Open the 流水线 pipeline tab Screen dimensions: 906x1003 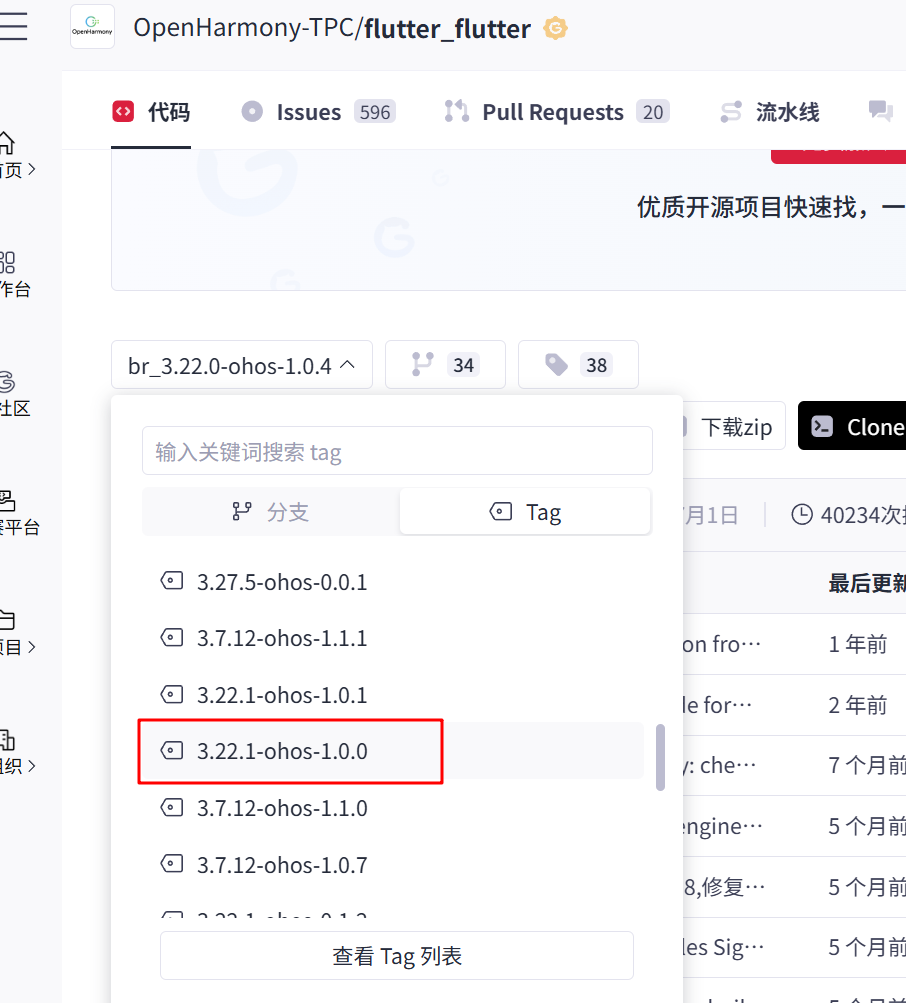tap(770, 112)
